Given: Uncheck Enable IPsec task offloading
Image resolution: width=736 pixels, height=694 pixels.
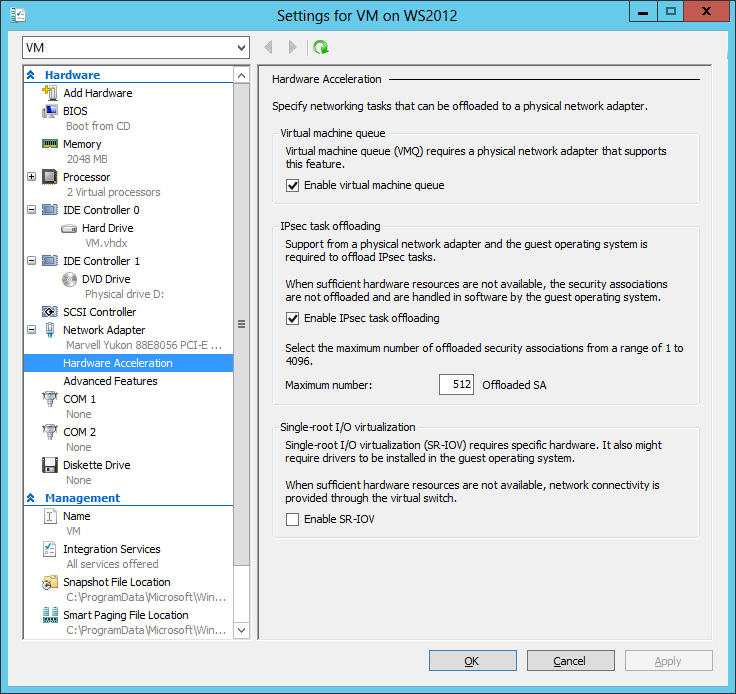Looking at the screenshot, I should [x=293, y=319].
